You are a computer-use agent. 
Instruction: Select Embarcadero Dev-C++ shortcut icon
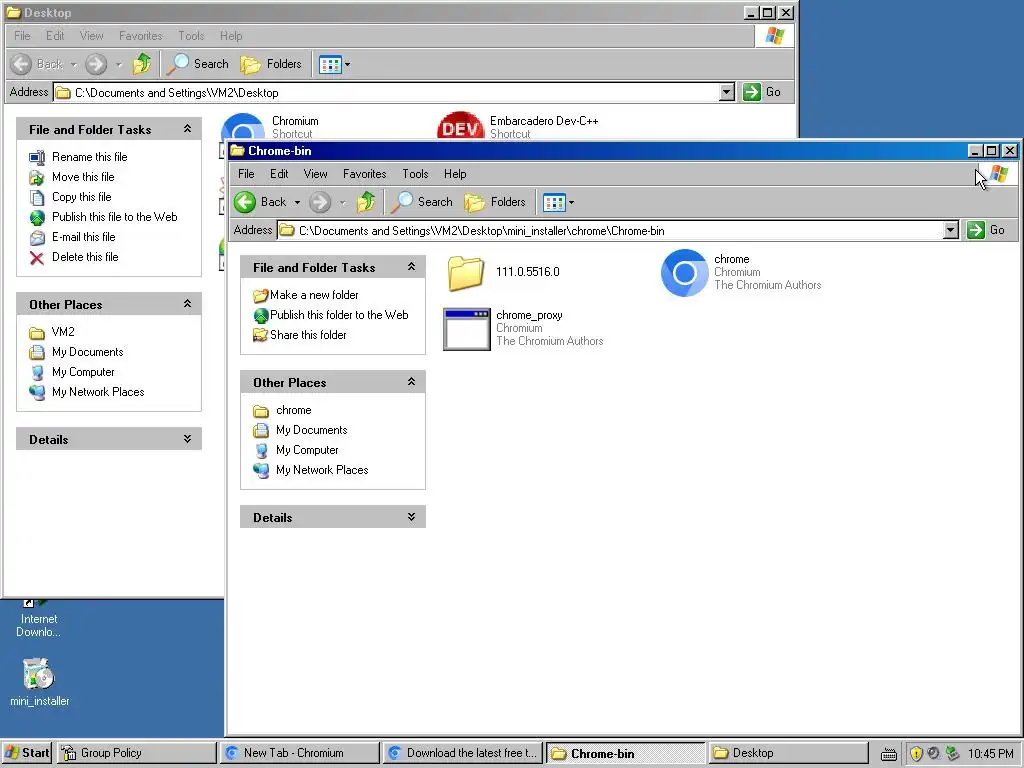point(461,127)
